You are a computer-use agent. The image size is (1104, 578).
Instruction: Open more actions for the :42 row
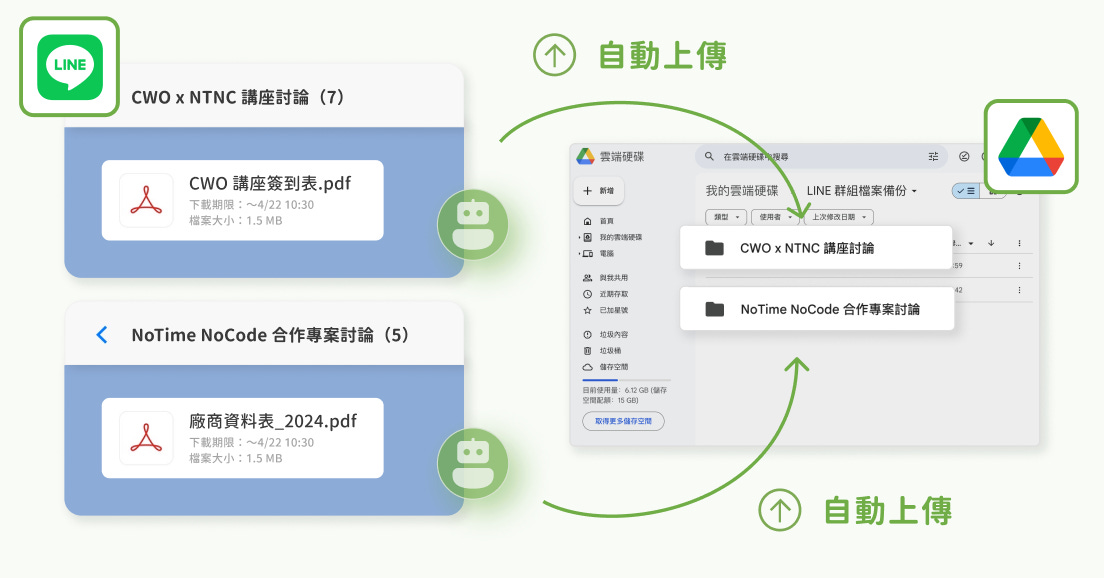tap(1019, 290)
